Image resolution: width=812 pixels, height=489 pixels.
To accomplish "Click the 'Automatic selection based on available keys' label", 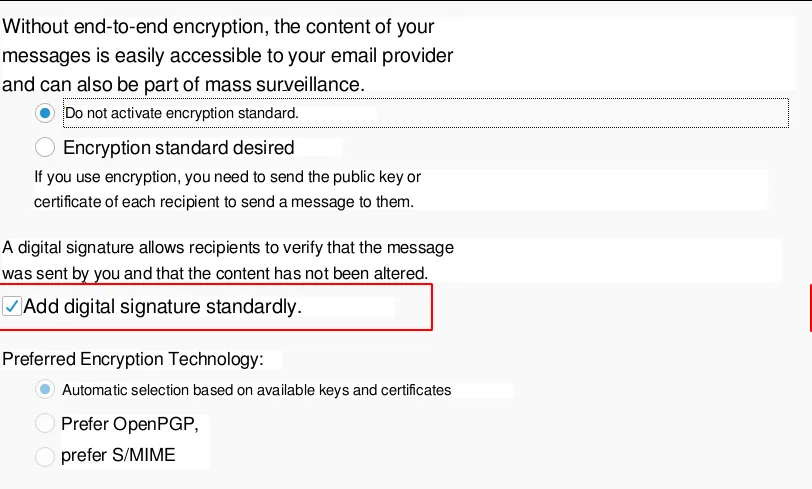I will (256, 390).
